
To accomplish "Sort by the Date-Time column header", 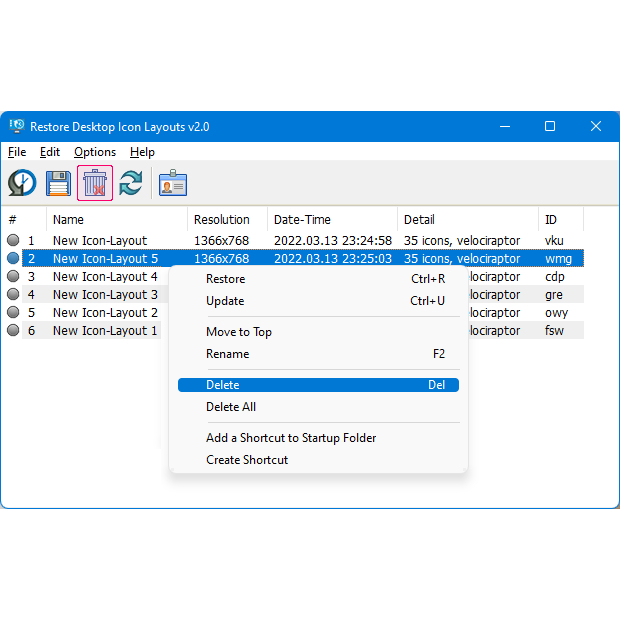I will [302, 220].
